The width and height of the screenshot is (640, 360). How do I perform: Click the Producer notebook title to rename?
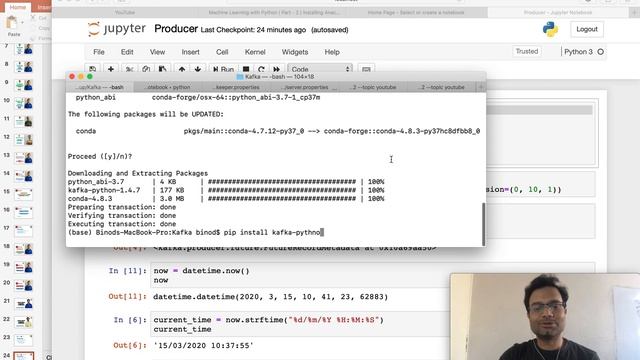point(176,29)
